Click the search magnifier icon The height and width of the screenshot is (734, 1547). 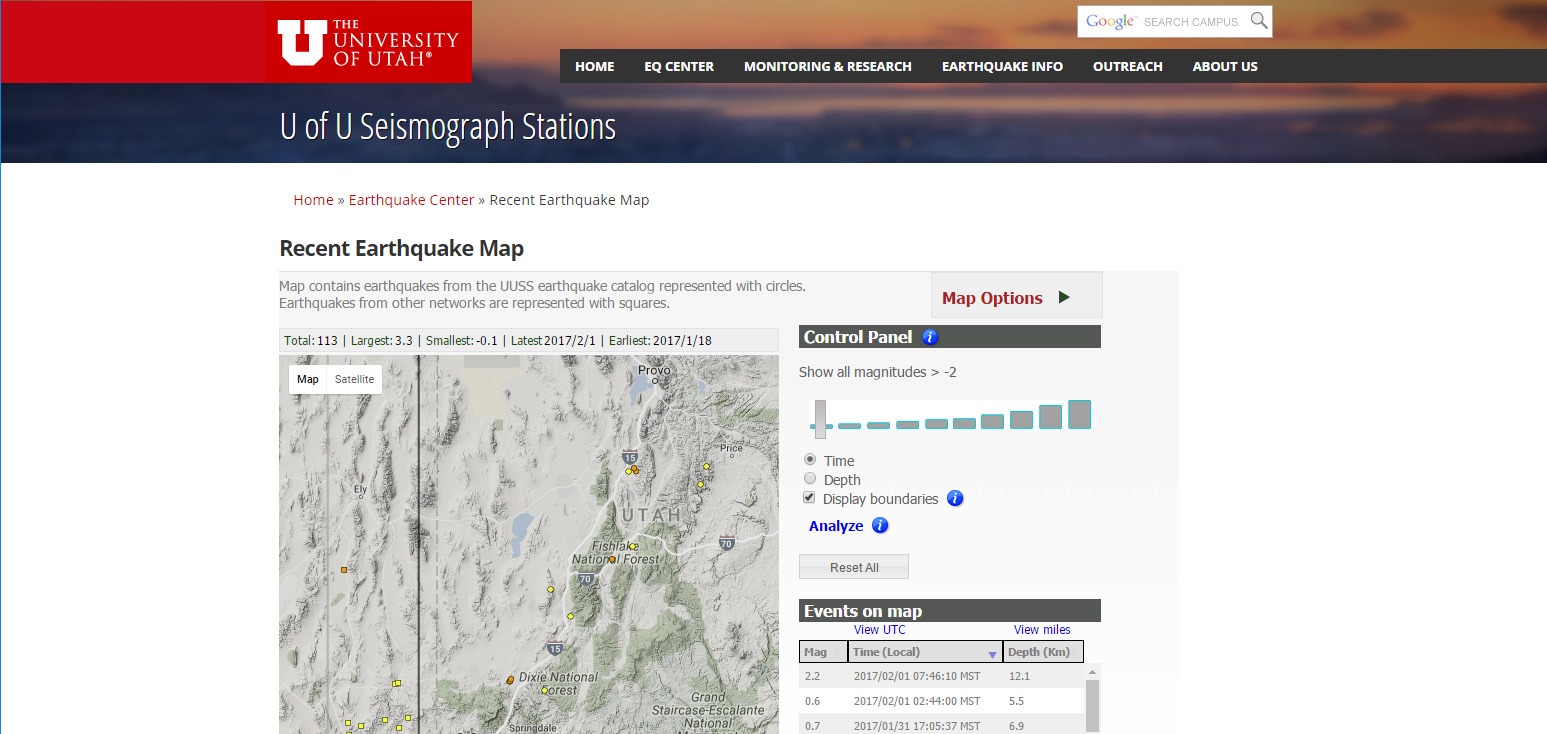click(x=1259, y=21)
